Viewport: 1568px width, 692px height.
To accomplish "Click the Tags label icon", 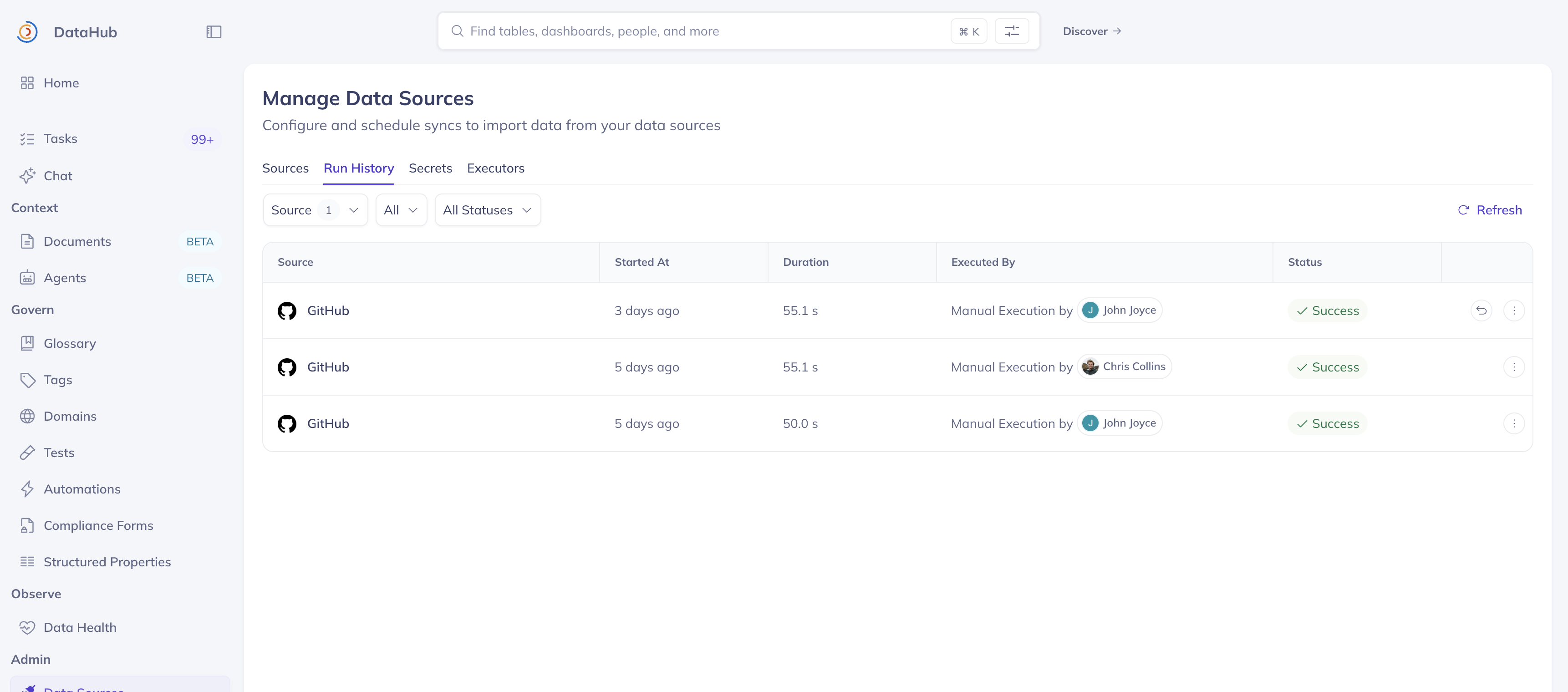I will [27, 380].
